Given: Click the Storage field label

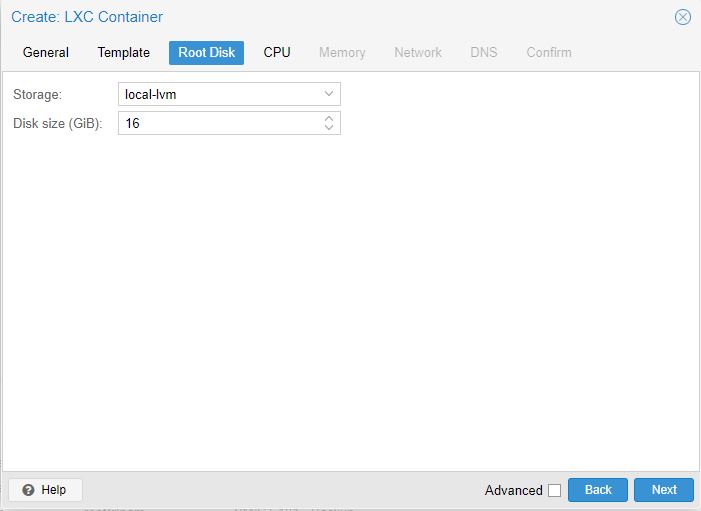Looking at the screenshot, I should click(x=37, y=94).
